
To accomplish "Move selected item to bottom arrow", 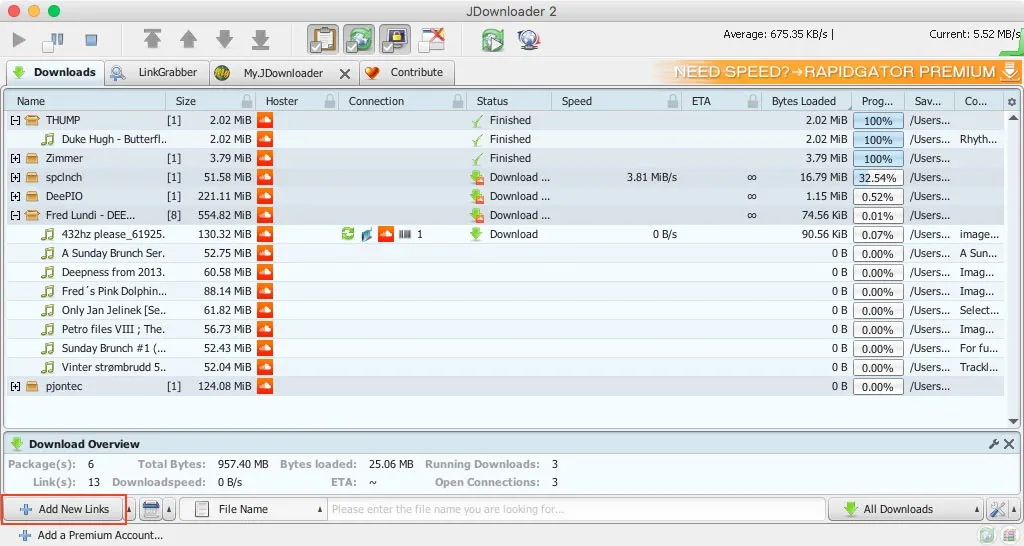I will [x=261, y=39].
